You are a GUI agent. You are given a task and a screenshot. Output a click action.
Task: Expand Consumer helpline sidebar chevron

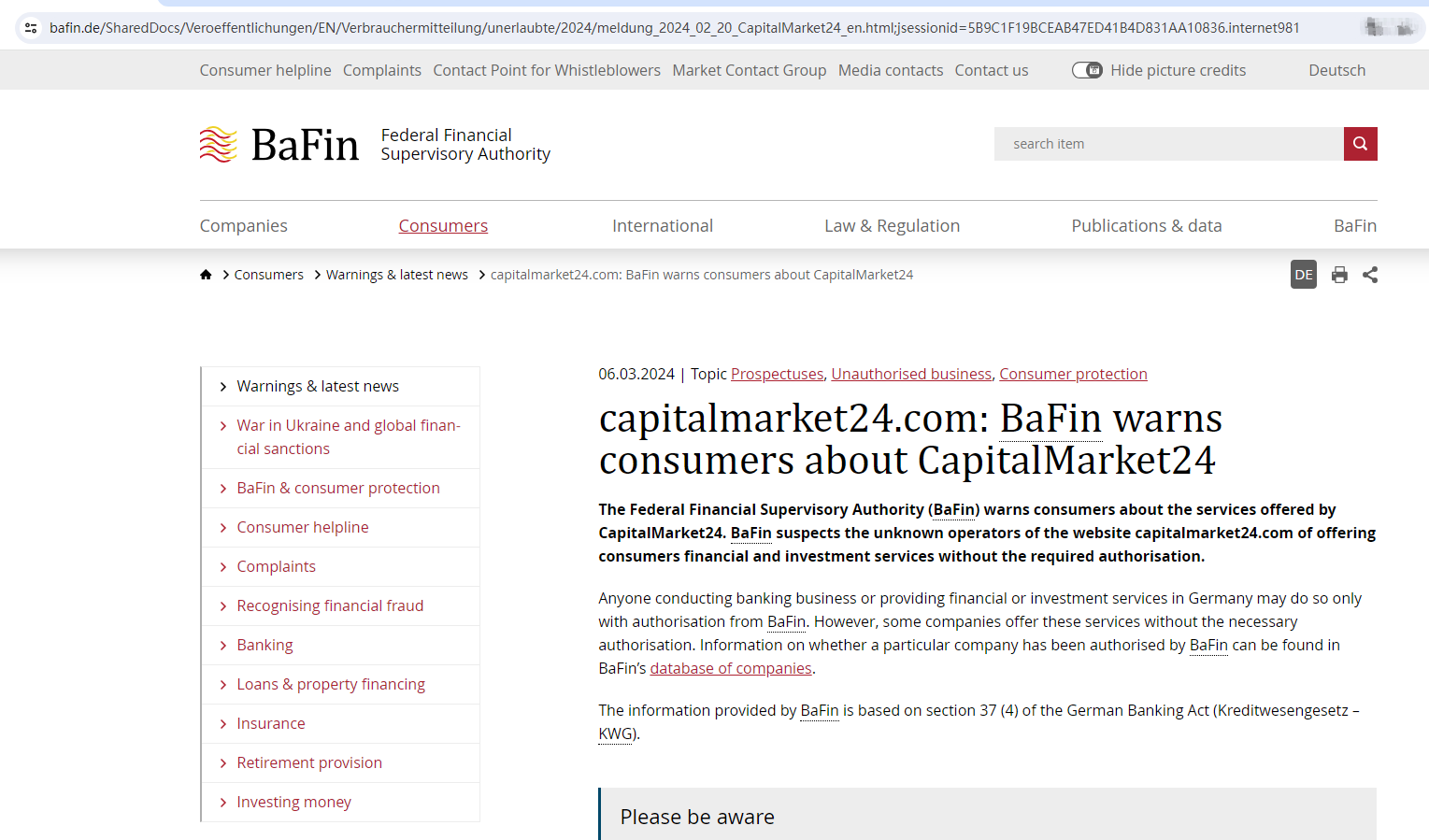[222, 528]
